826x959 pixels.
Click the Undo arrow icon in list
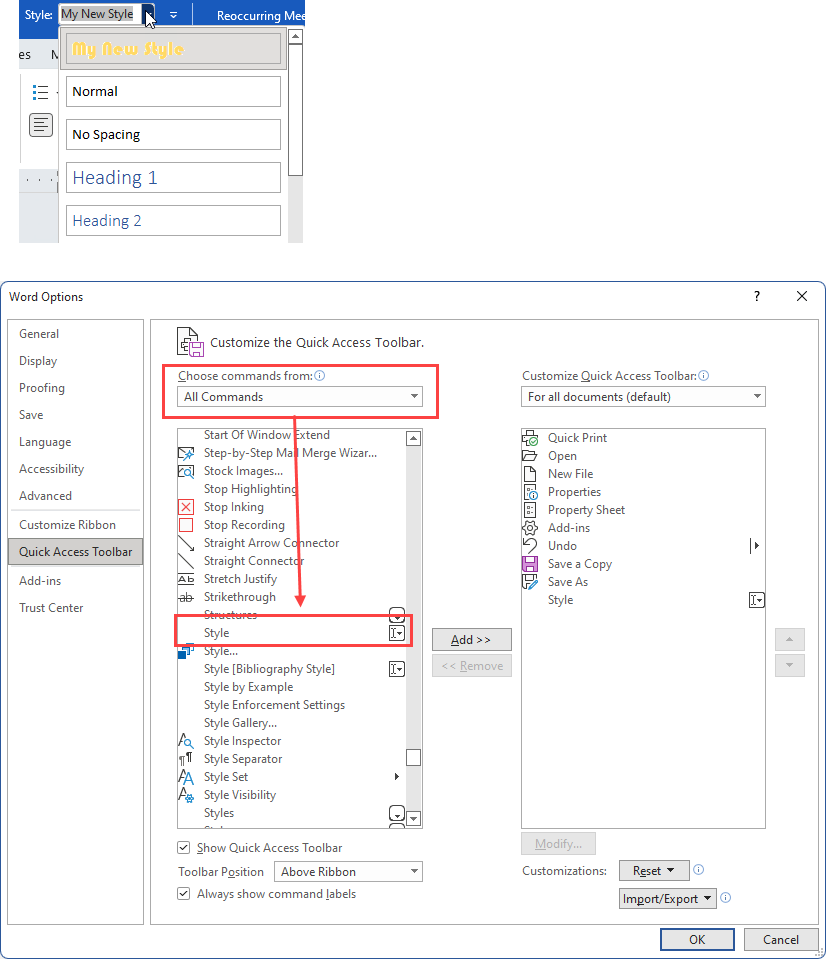pyautogui.click(x=530, y=546)
